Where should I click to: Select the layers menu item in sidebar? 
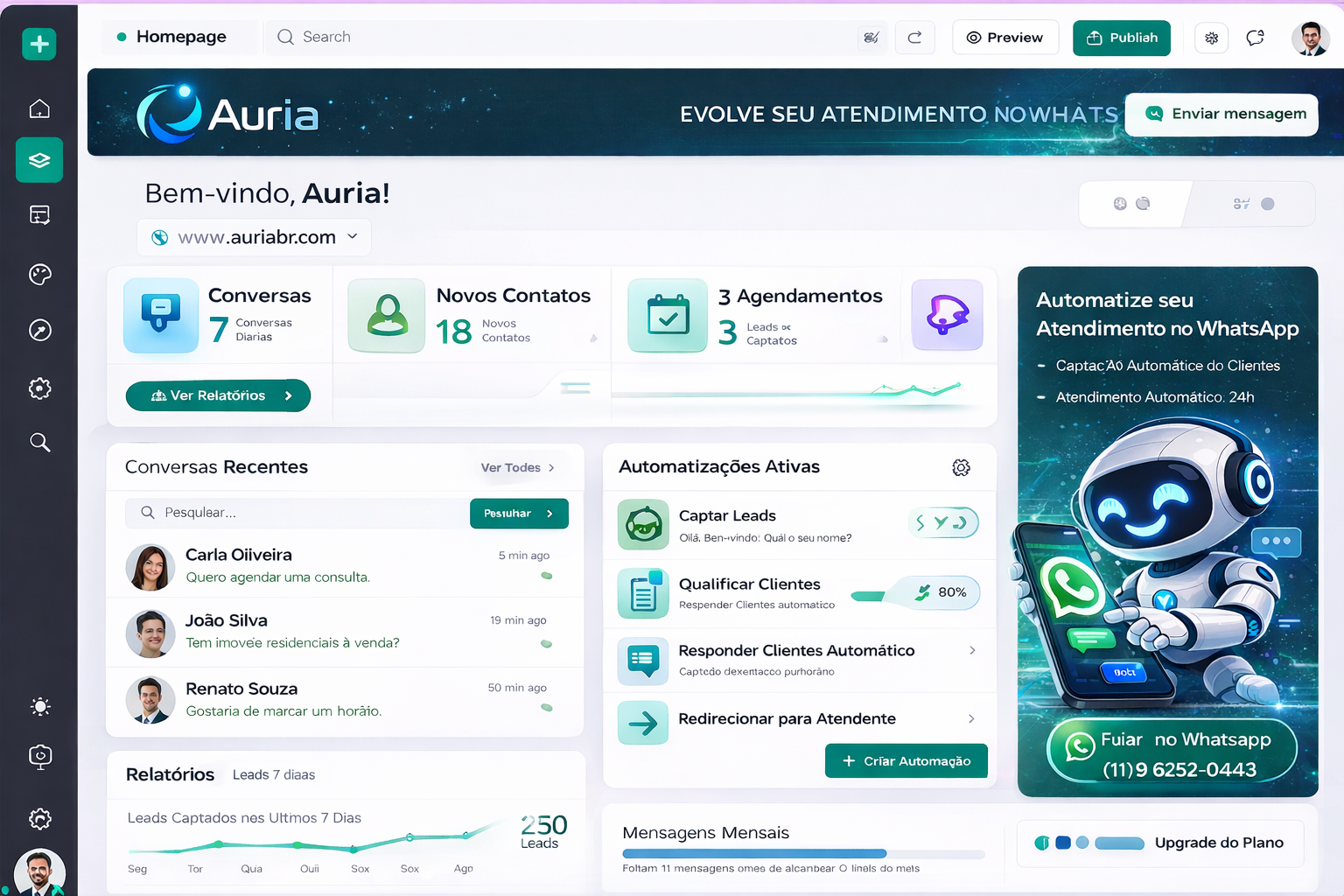click(39, 160)
